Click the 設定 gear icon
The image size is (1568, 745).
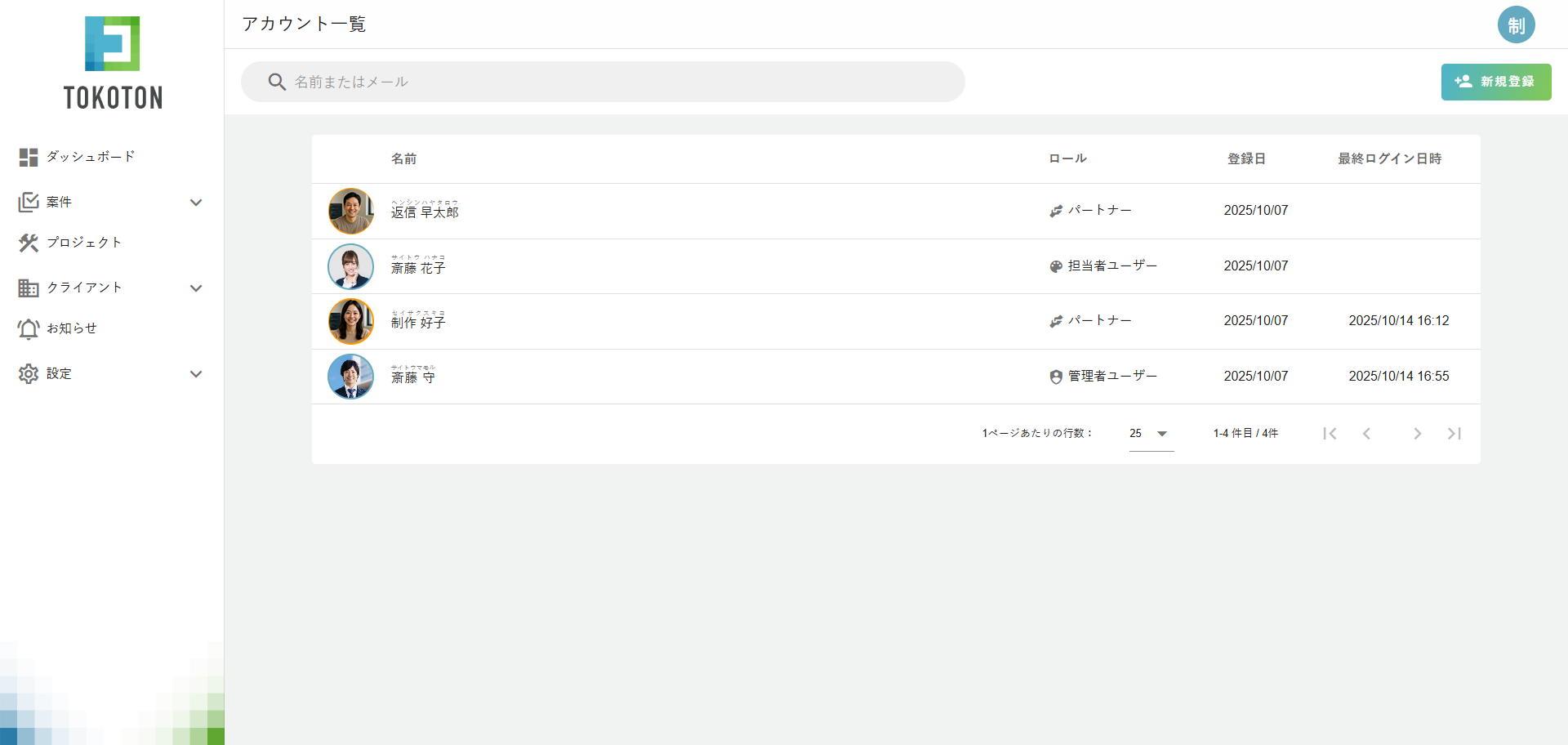(29, 374)
